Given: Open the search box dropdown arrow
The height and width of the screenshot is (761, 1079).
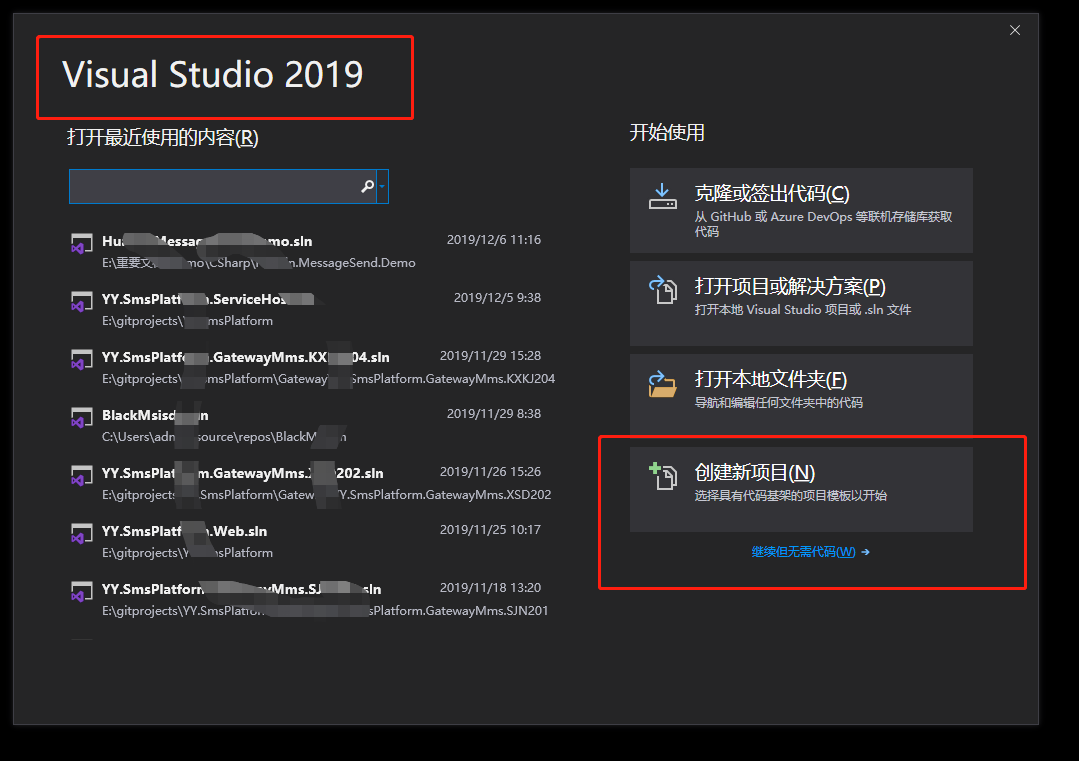Looking at the screenshot, I should [x=383, y=186].
